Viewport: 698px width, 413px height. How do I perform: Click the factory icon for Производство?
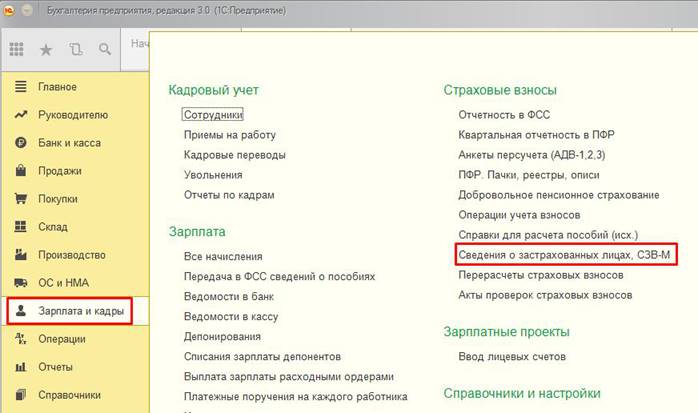click(19, 255)
